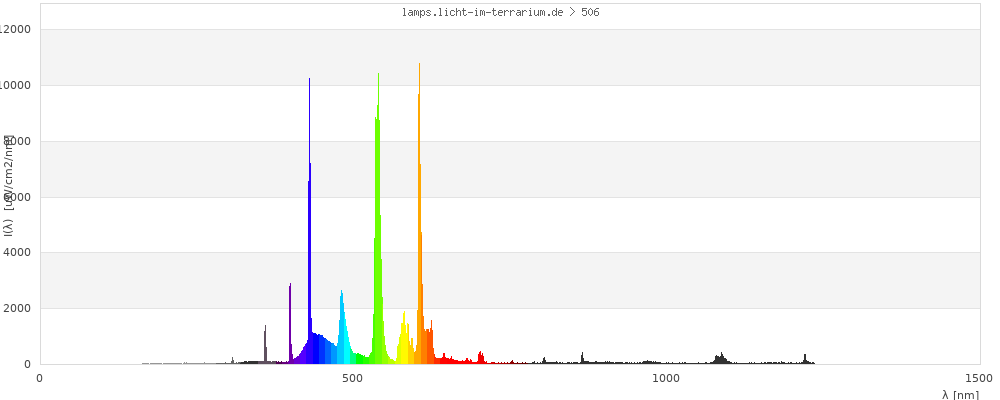Screen dimensions: 1000x400
Task: Click the 'λ [nm]' x-axis title
Action: [960, 394]
